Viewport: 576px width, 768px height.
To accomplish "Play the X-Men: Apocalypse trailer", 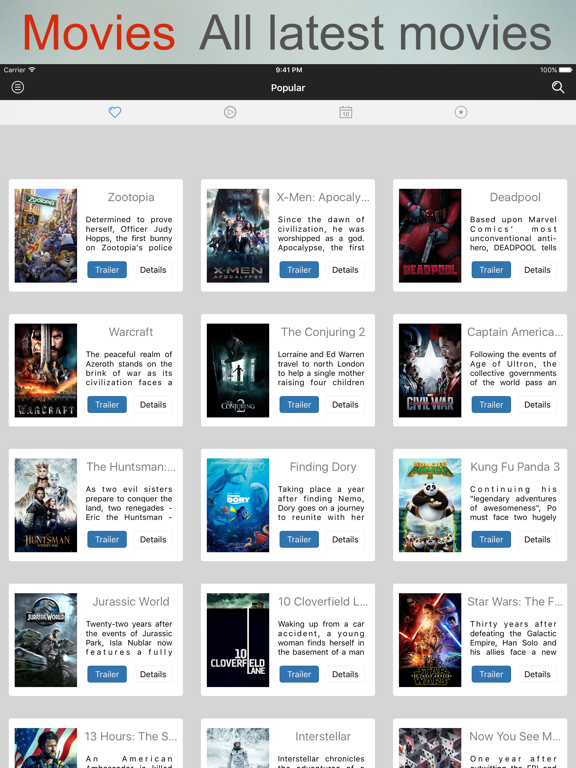I will [x=299, y=270].
